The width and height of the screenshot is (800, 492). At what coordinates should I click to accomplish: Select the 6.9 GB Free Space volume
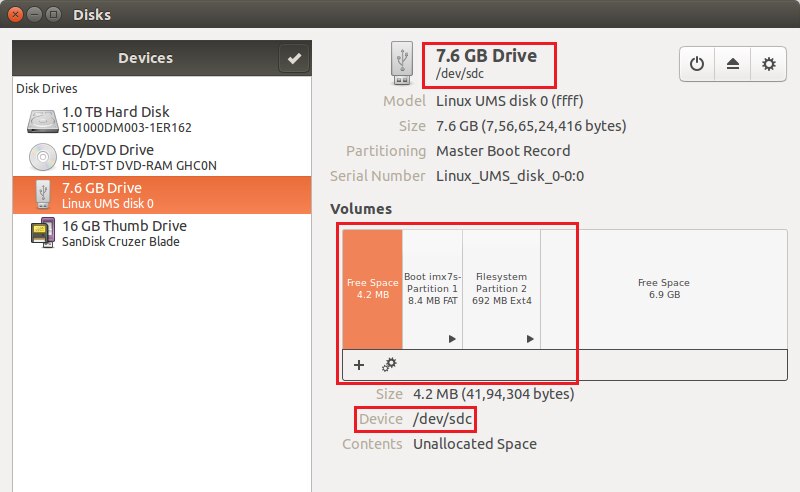click(x=664, y=289)
